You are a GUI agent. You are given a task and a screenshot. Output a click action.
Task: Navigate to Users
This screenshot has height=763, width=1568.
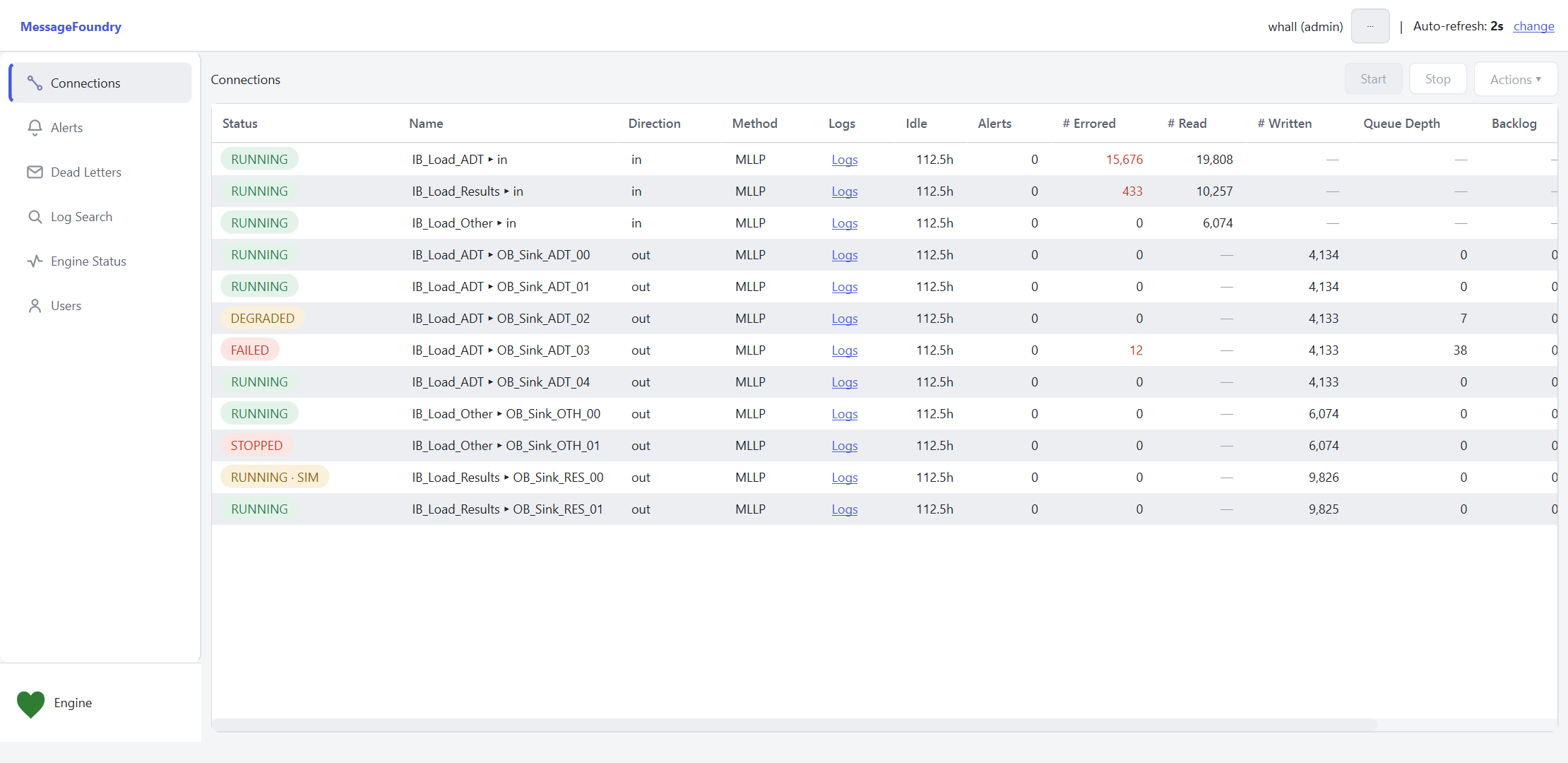coord(100,306)
